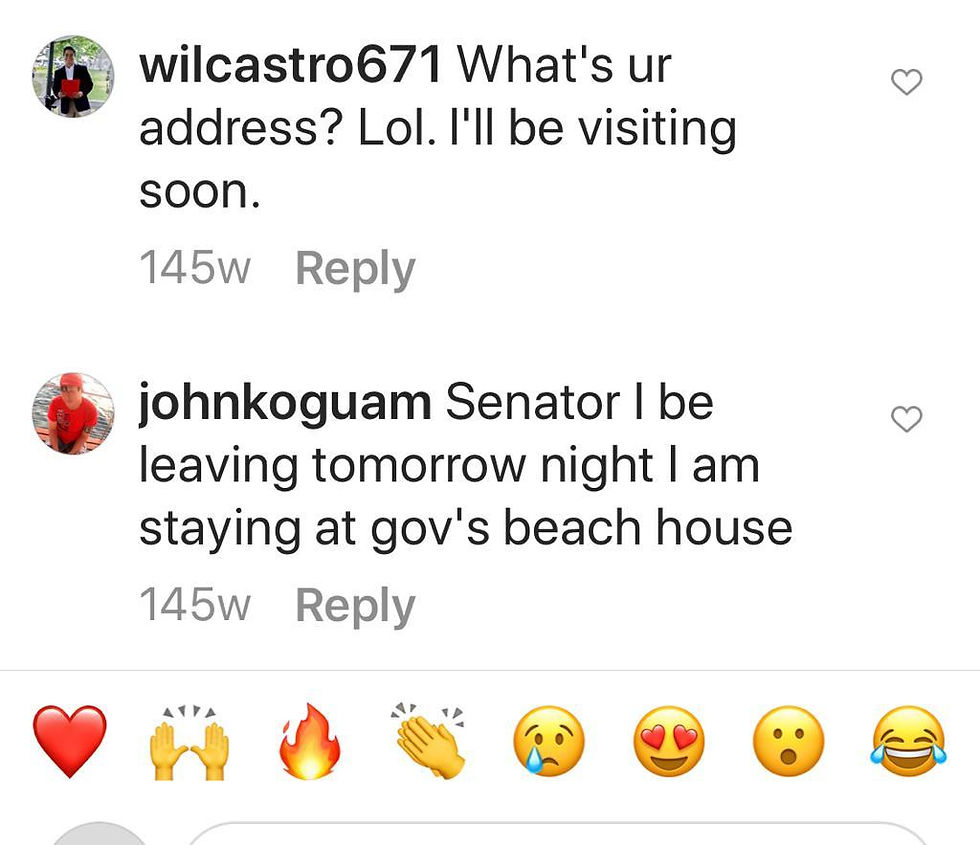980x845 pixels.
Task: Tap the 145w timestamp under johnkoguam's comment
Action: 194,604
